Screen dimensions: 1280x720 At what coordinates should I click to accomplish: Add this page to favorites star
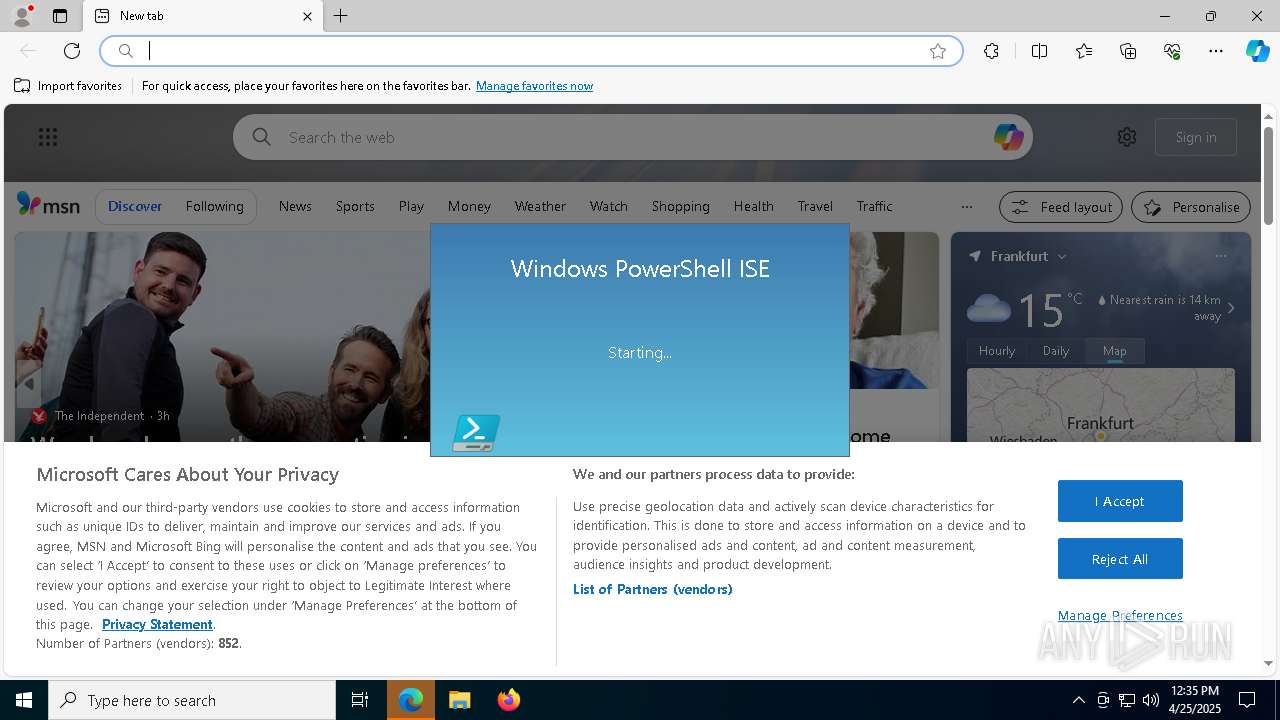pyautogui.click(x=938, y=51)
